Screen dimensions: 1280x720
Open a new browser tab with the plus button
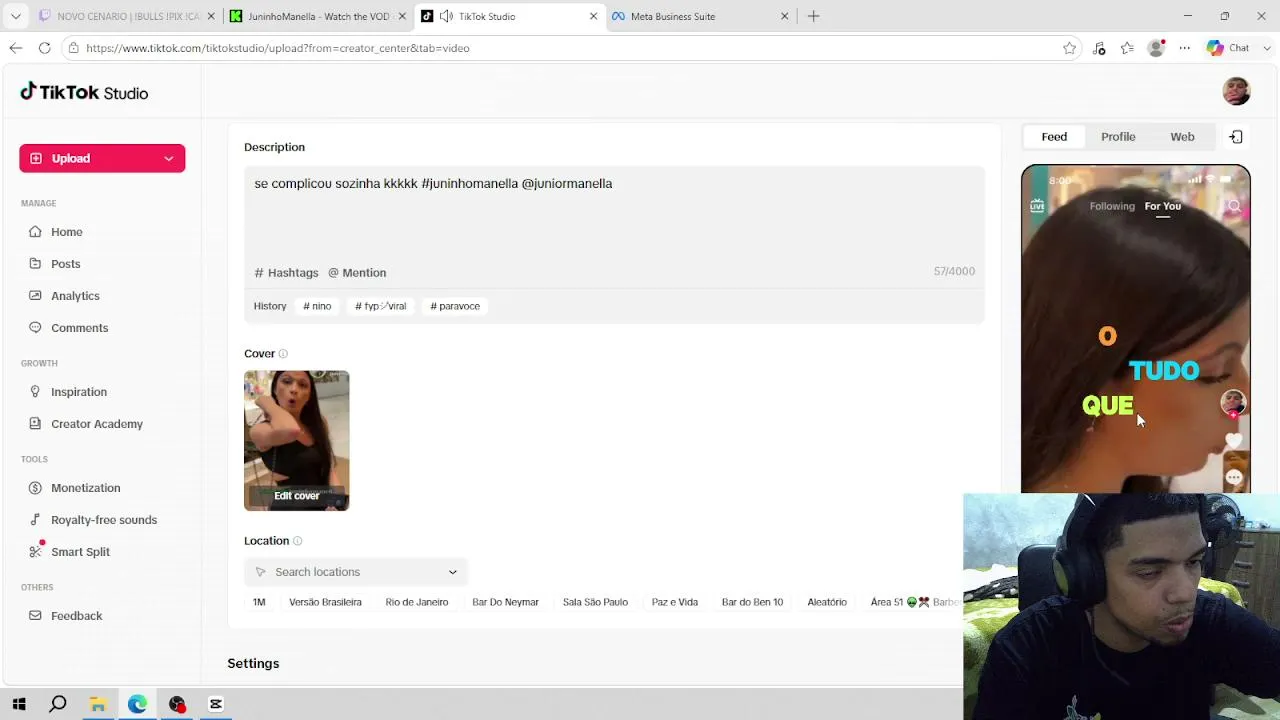(813, 16)
